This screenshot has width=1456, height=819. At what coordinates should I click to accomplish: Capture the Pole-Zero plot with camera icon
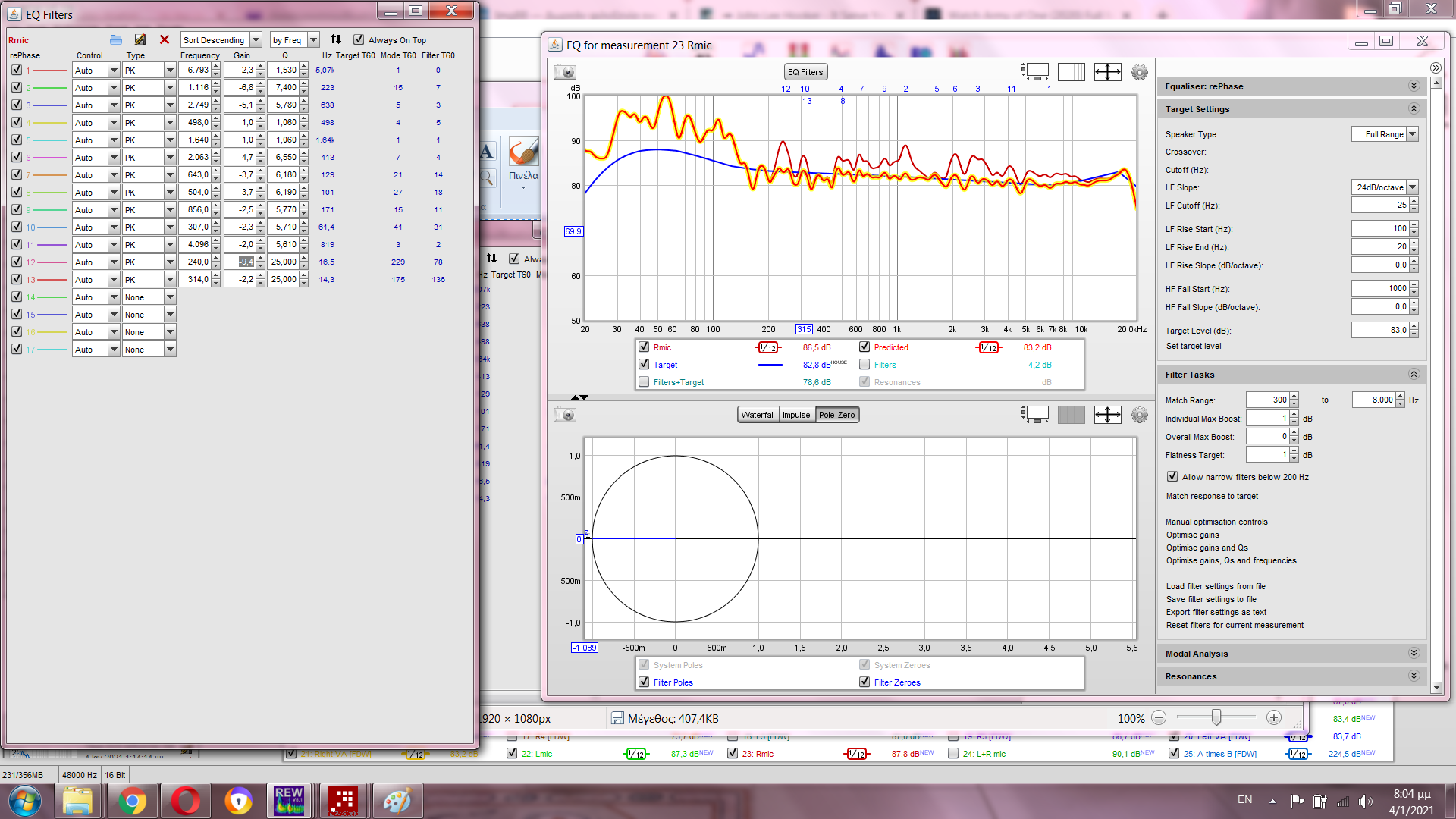565,415
